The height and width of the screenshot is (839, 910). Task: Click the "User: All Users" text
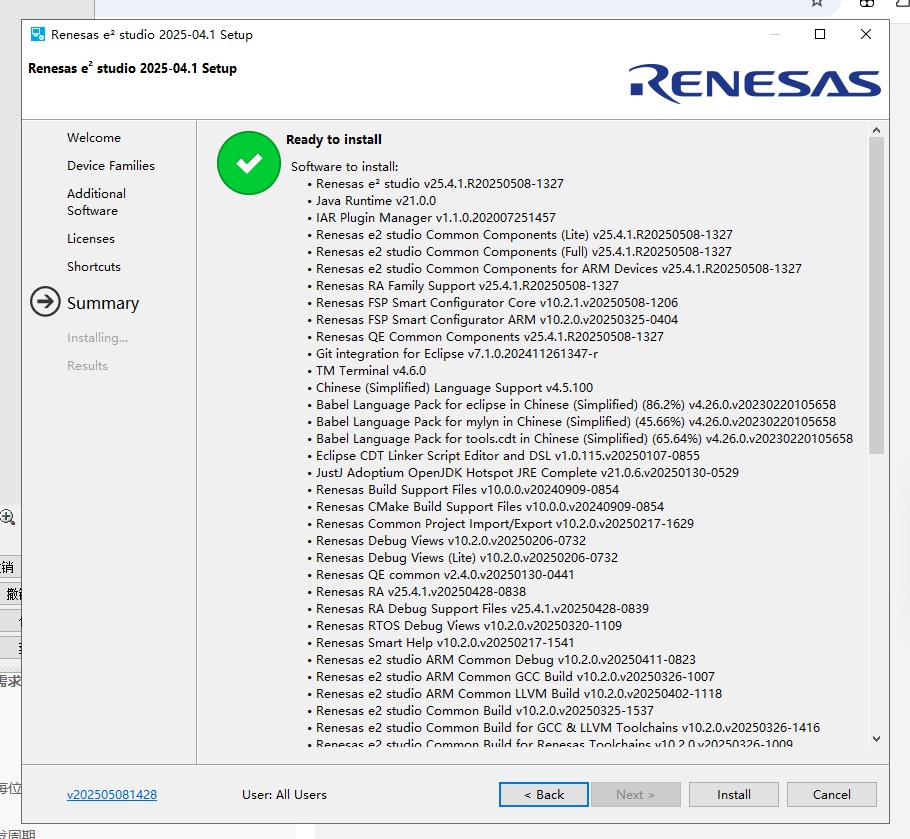tap(284, 794)
